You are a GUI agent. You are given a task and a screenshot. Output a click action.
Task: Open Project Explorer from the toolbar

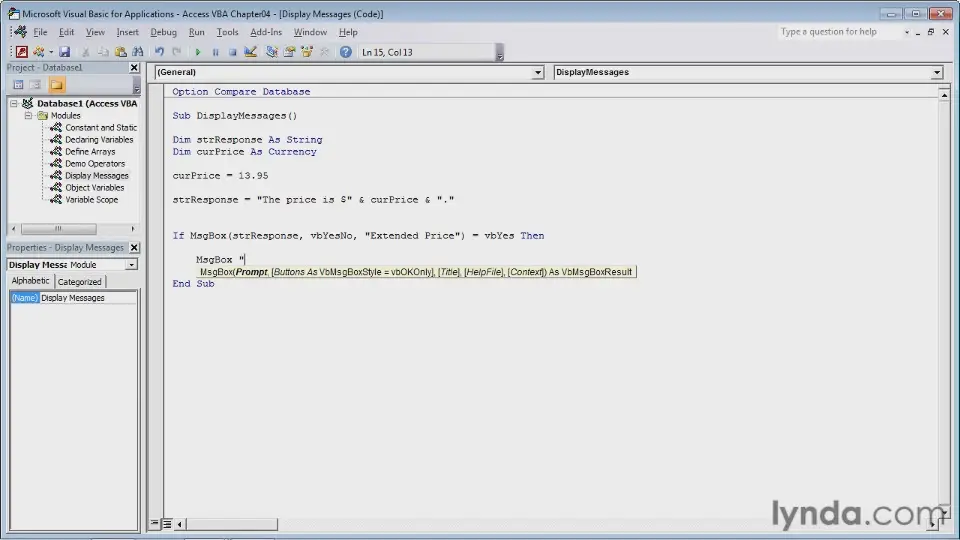tap(272, 52)
